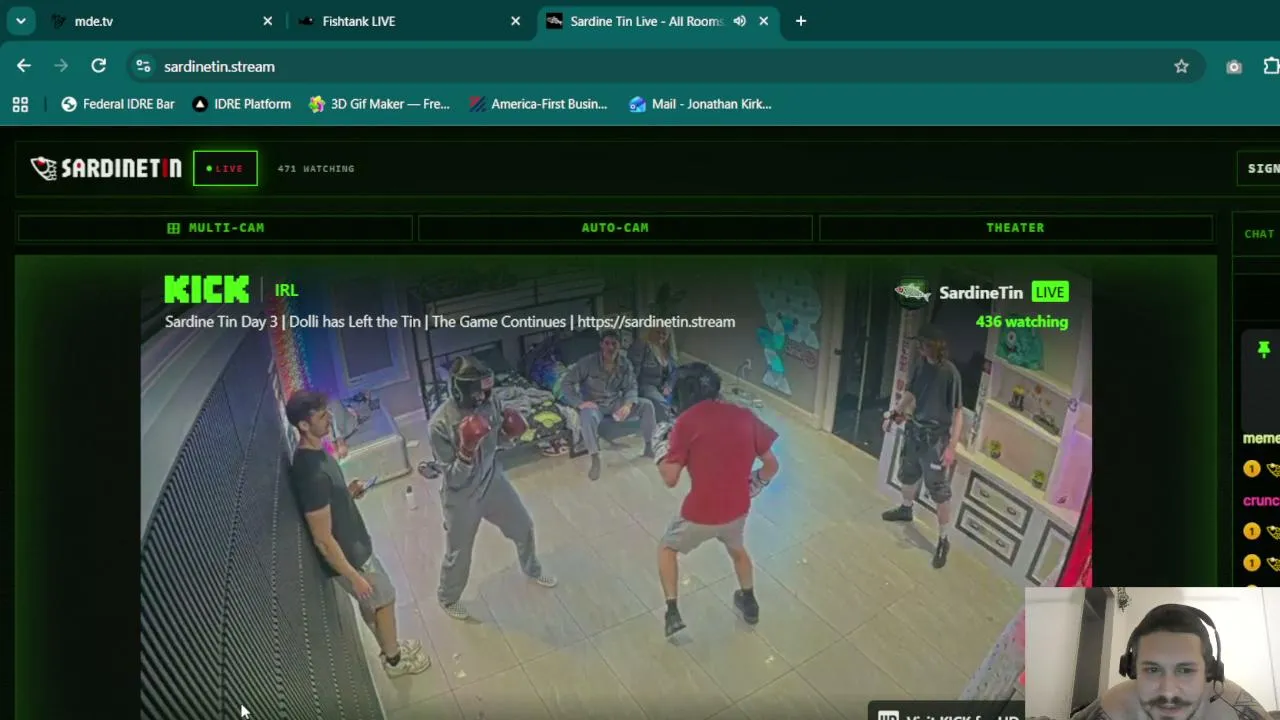Click the SardineTin site logo
The width and height of the screenshot is (1280, 720).
tap(106, 168)
